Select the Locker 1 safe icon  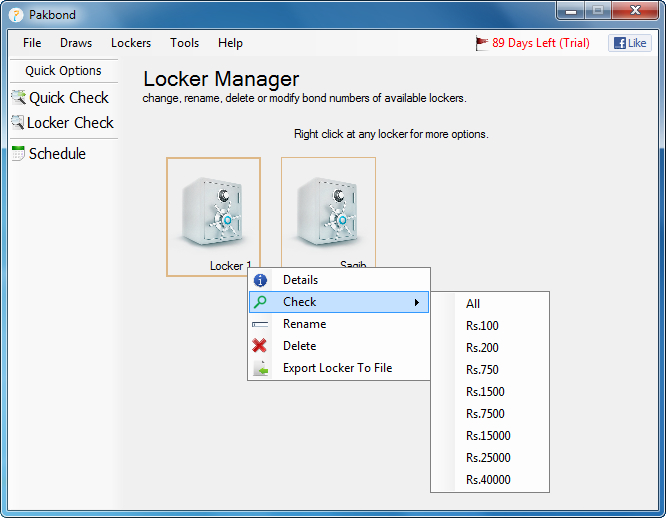212,211
